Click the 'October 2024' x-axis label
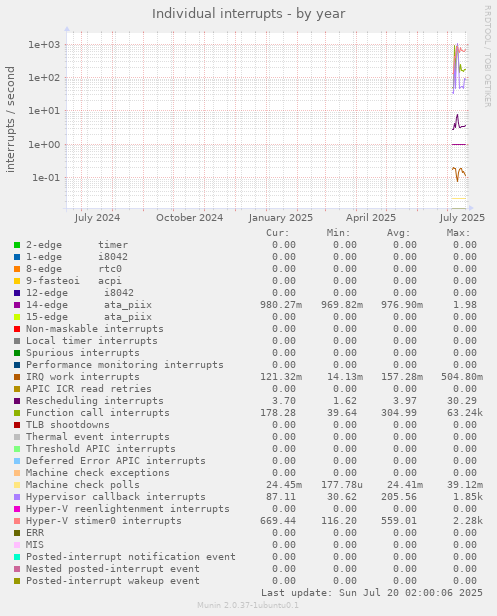The height and width of the screenshot is (616, 497). (x=189, y=218)
